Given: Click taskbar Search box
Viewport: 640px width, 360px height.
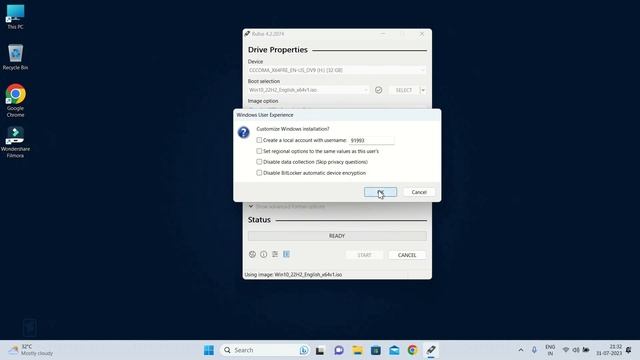Looking at the screenshot, I should 264,350.
